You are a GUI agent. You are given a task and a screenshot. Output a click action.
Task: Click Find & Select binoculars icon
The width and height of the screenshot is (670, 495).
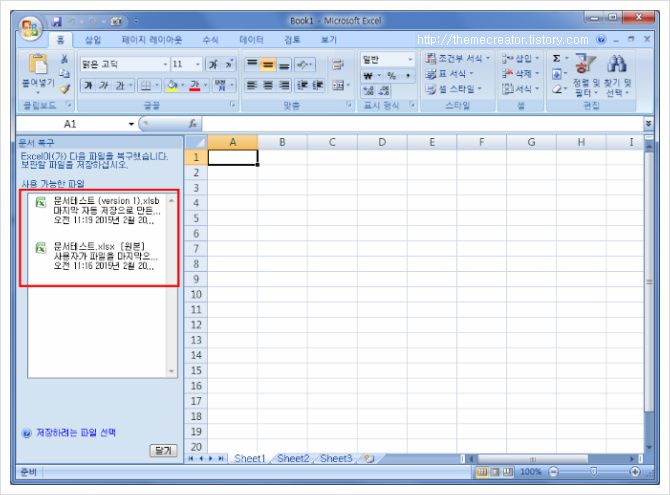tap(617, 64)
